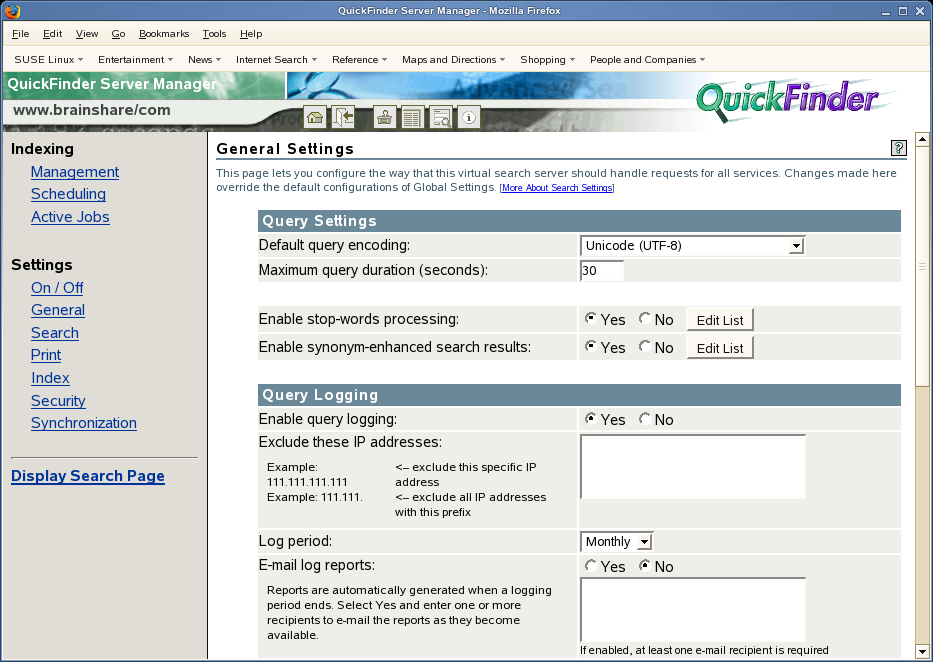Open the Synchronization settings link
Screen dimensions: 933x662
(84, 423)
